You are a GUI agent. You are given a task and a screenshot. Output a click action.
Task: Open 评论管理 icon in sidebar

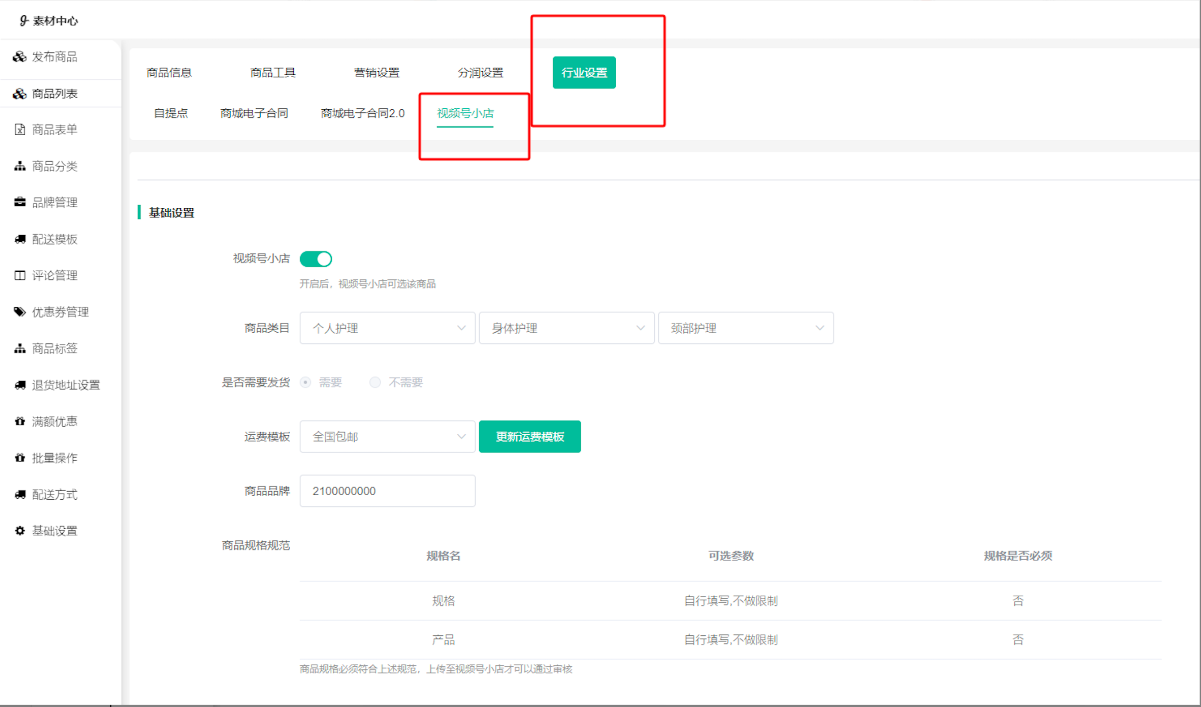pyautogui.click(x=20, y=275)
